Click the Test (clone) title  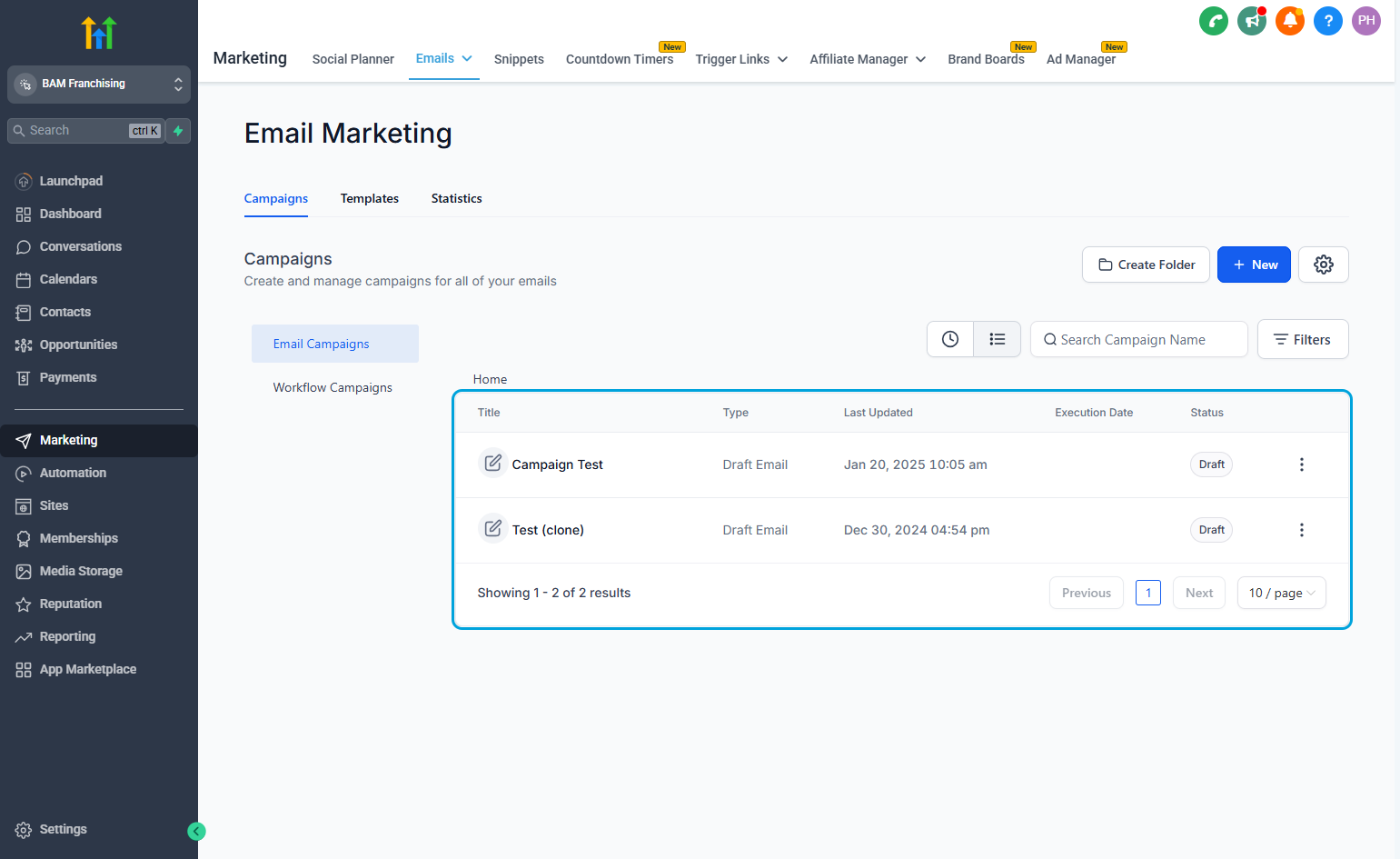[x=548, y=530]
